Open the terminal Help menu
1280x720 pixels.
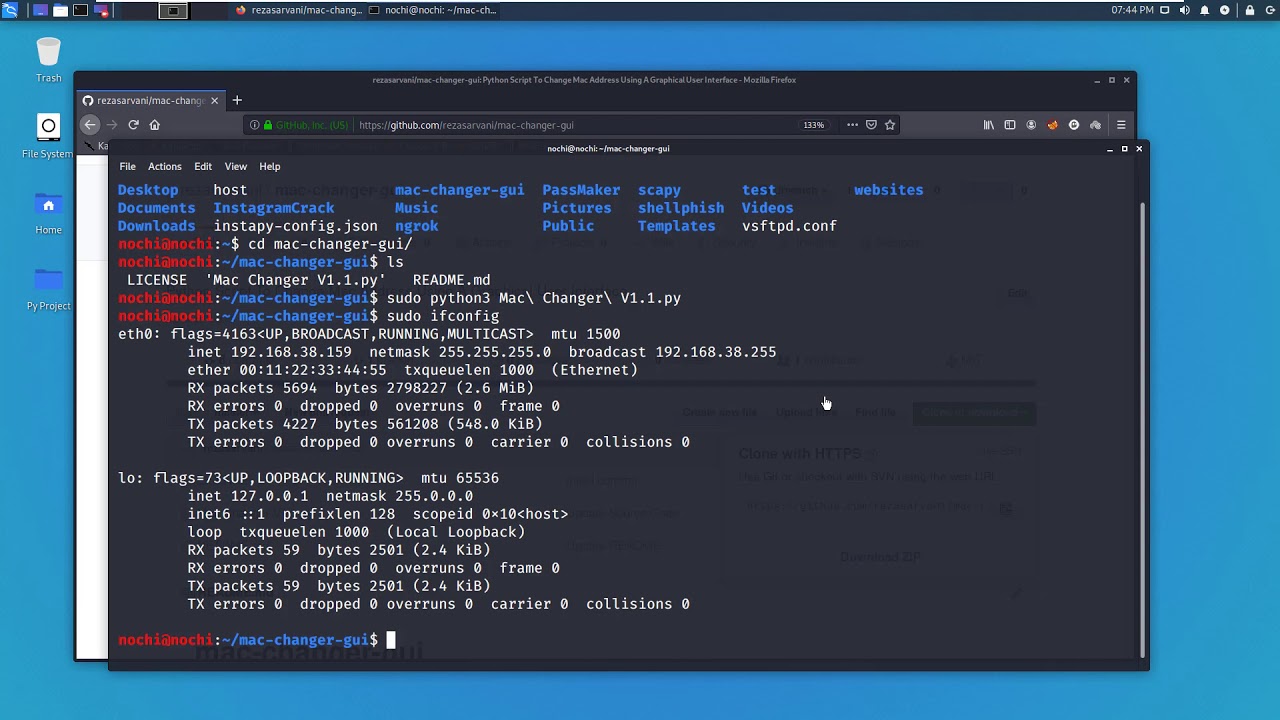(x=270, y=166)
